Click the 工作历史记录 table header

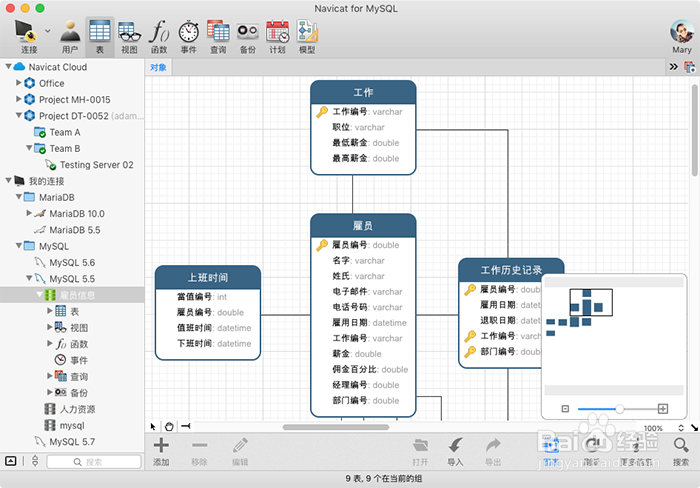(x=511, y=270)
